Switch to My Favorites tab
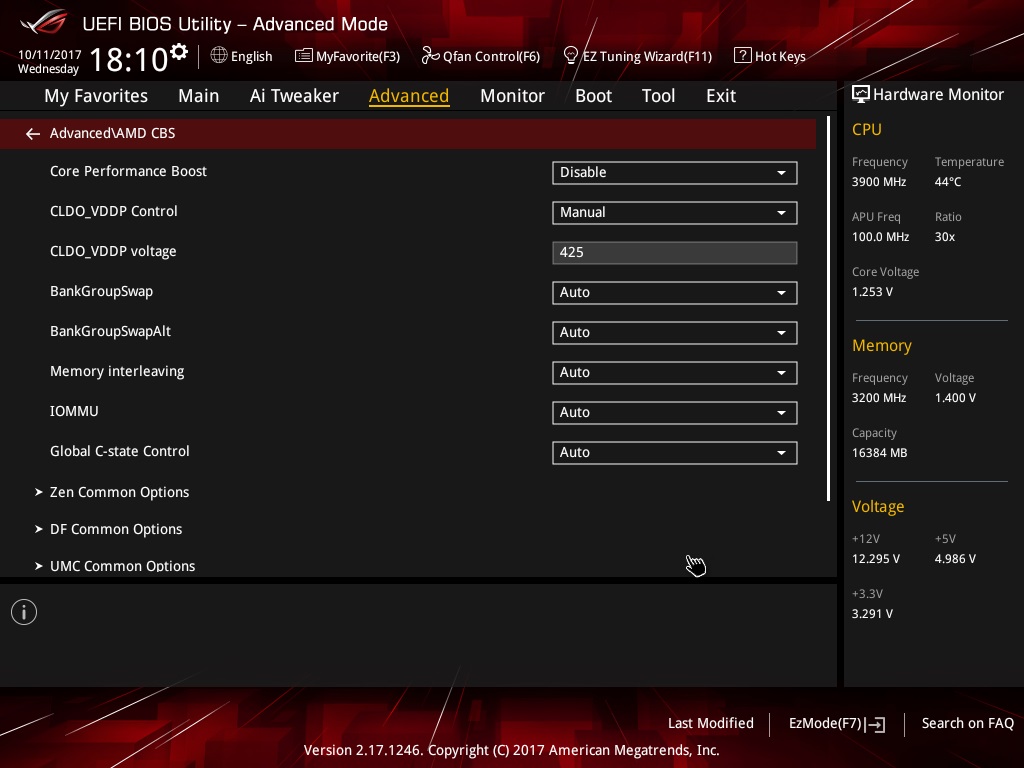This screenshot has height=768, width=1024. [x=96, y=96]
